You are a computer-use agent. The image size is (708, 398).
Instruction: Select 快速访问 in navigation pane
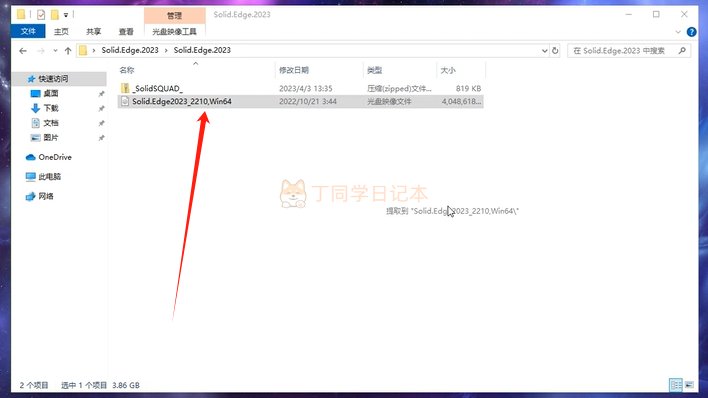53,79
